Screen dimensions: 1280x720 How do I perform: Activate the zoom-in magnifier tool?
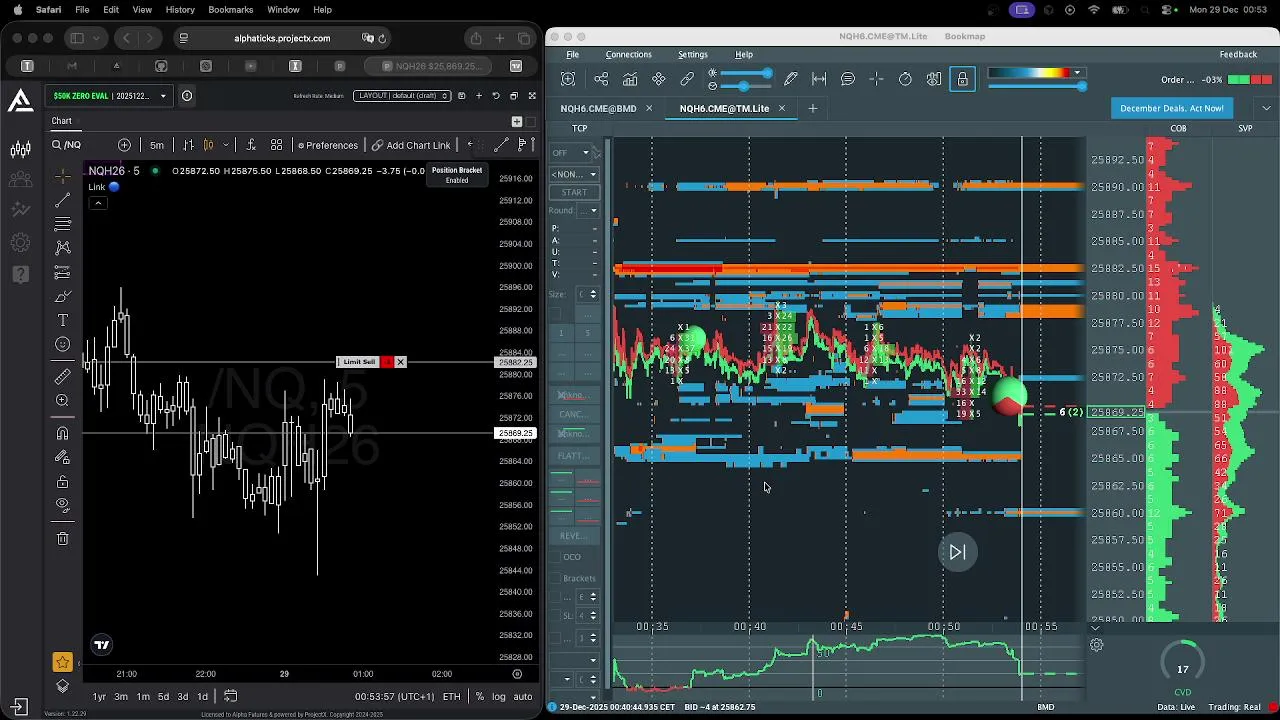coord(62,400)
